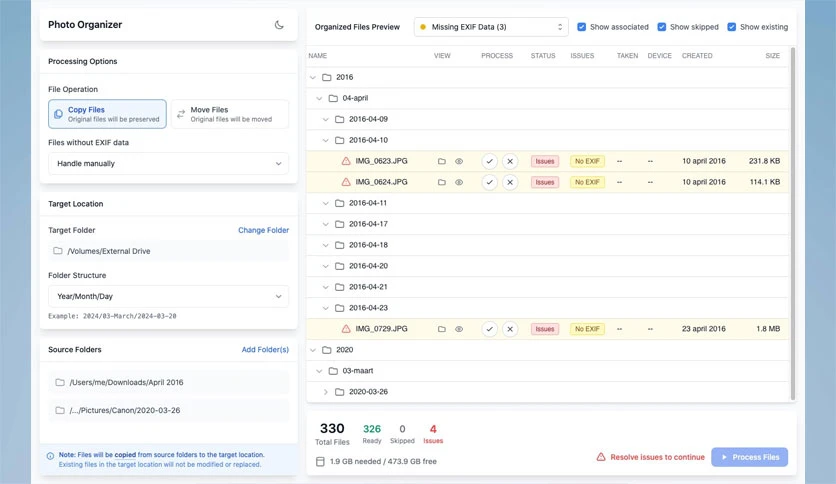The width and height of the screenshot is (836, 484).
Task: Open the folder icon on the IMG_0729.JPG row
Action: click(441, 329)
